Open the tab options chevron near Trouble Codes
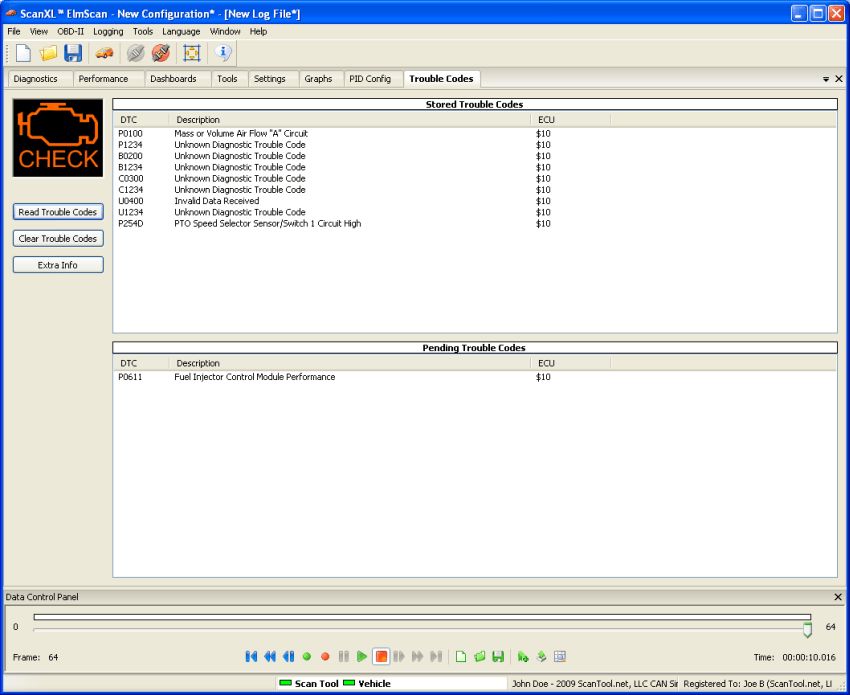The height and width of the screenshot is (695, 850). coord(825,78)
